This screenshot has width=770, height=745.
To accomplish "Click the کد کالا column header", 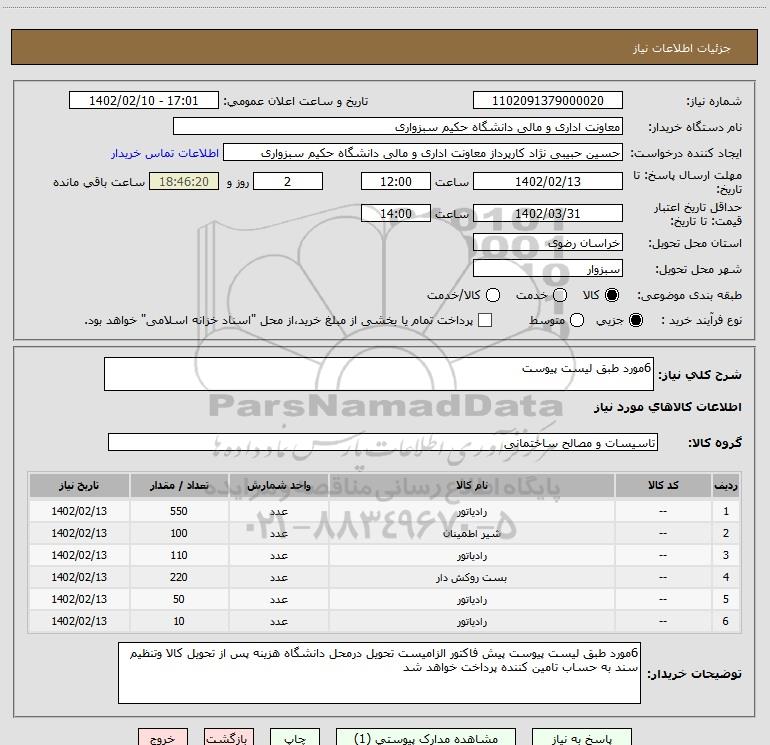I will [x=663, y=485].
